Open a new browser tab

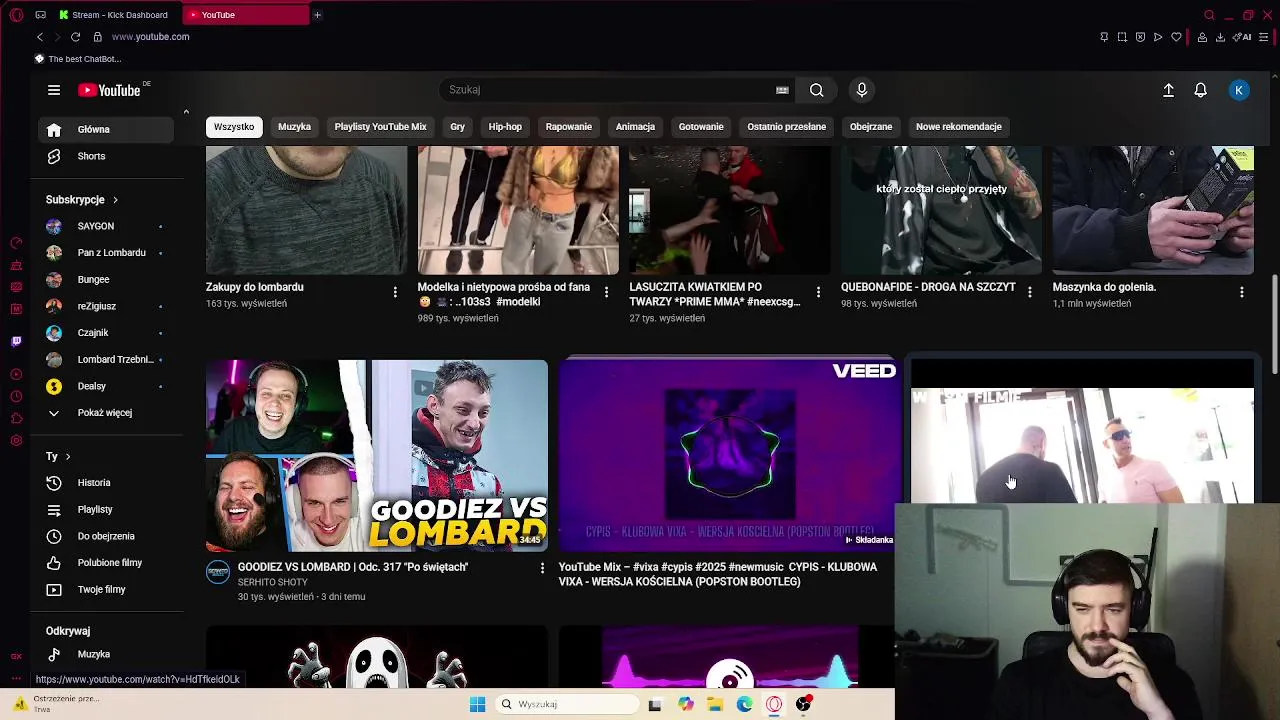tap(317, 15)
